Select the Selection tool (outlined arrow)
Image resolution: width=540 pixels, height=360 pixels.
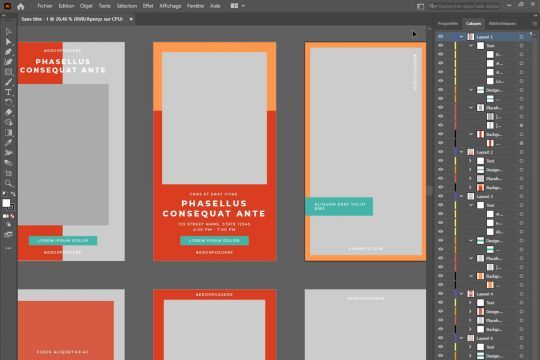pyautogui.click(x=8, y=31)
